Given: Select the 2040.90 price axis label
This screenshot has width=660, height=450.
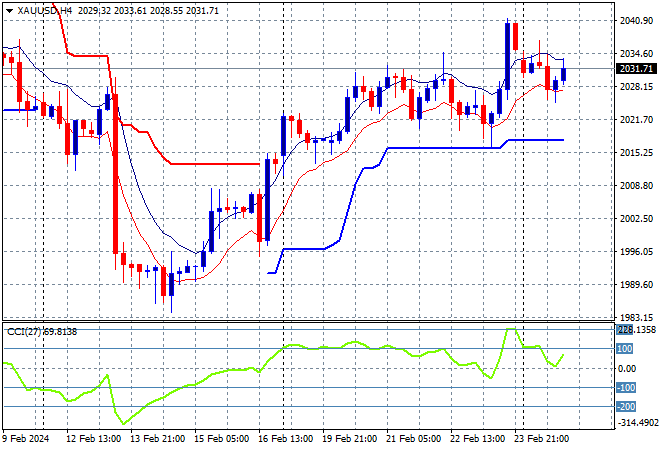Looking at the screenshot, I should point(636,21).
